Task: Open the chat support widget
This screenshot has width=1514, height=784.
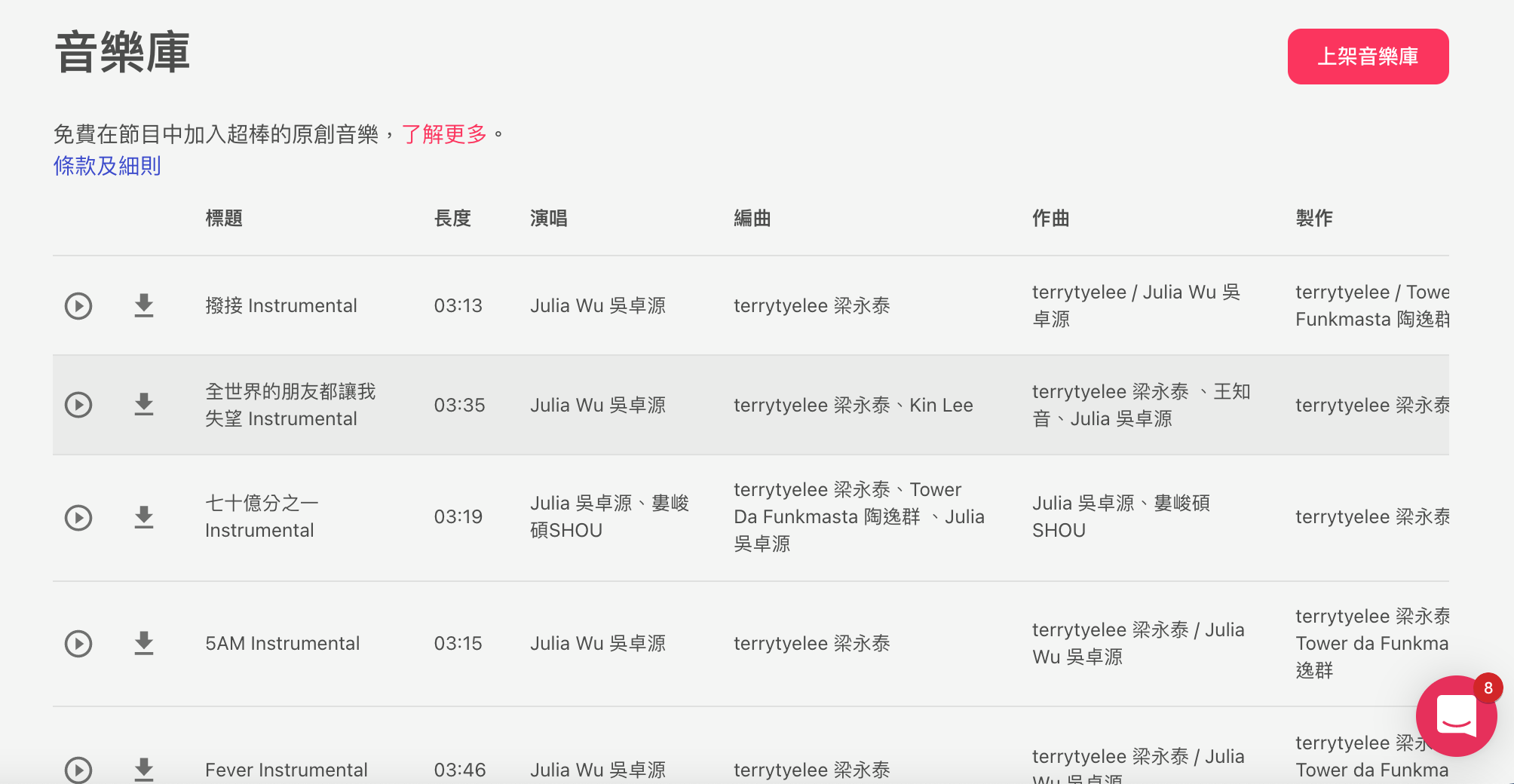Action: click(1456, 716)
